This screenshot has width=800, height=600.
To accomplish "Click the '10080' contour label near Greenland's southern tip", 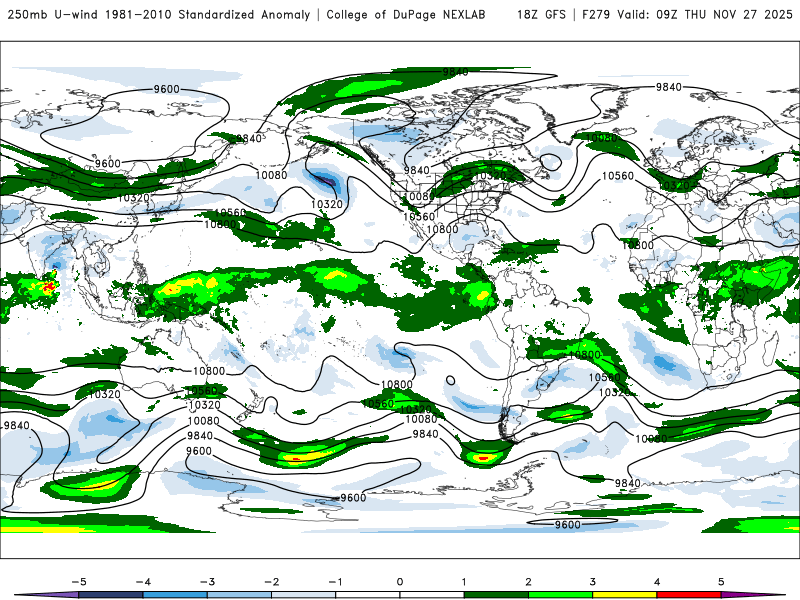I will tap(602, 138).
